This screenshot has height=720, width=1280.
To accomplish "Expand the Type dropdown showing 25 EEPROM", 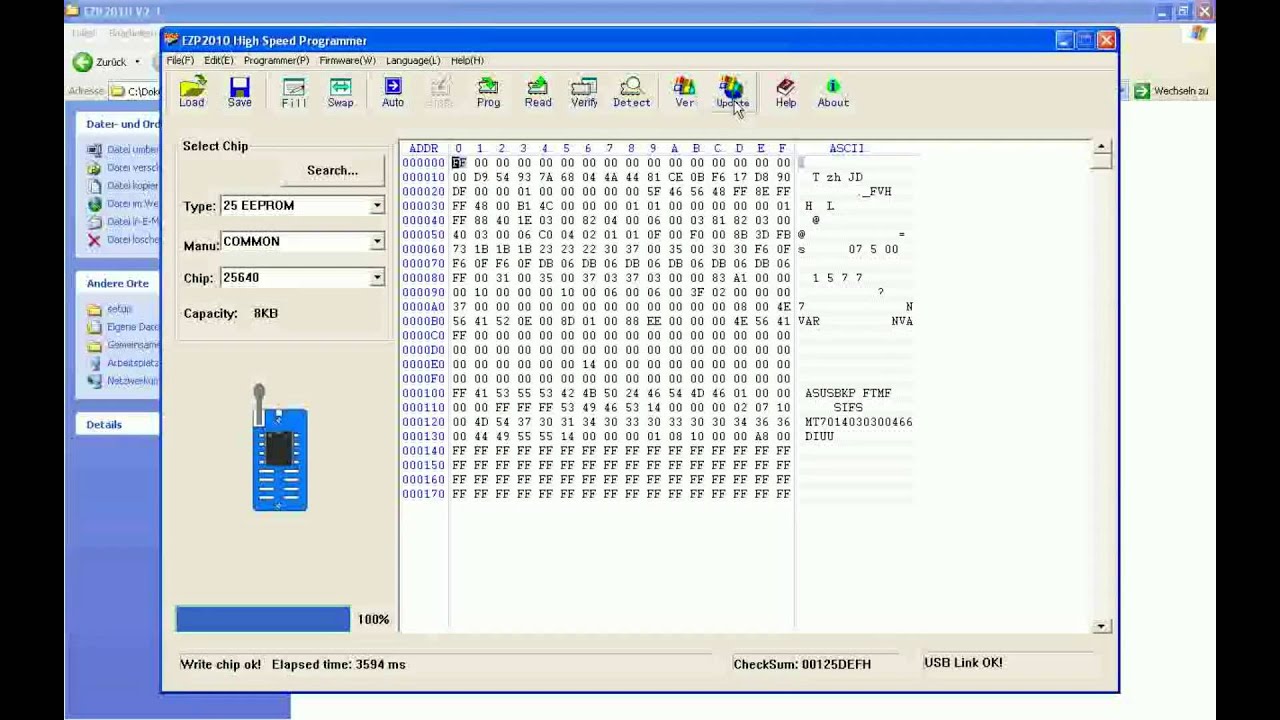I will coord(377,206).
